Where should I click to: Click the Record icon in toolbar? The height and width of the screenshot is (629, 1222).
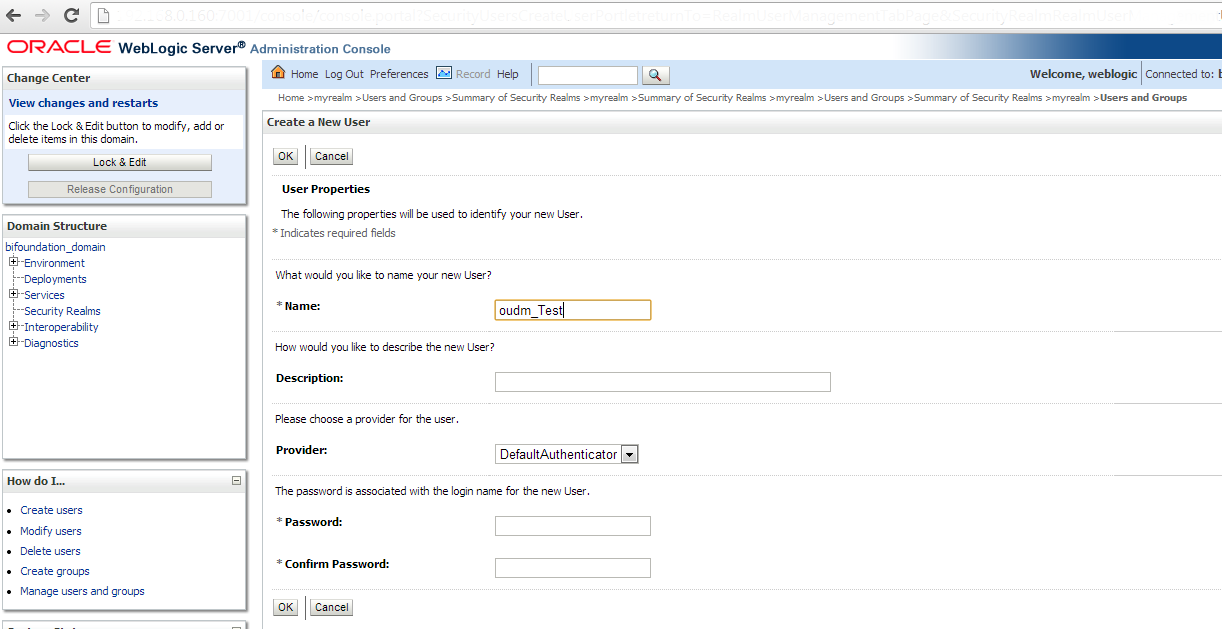[444, 73]
